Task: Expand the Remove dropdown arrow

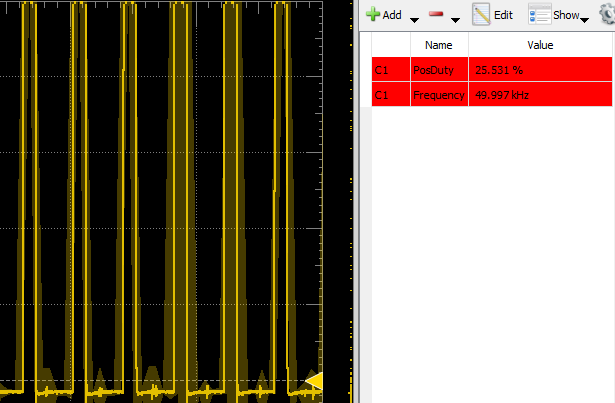Action: tap(457, 19)
